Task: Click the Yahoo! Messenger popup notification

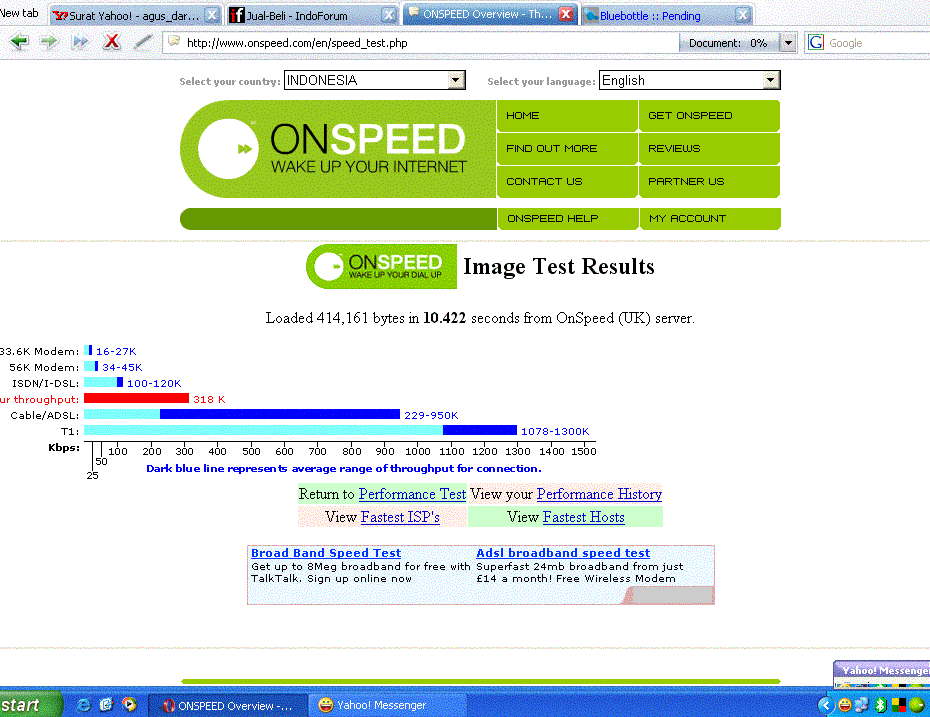Action: (883, 674)
